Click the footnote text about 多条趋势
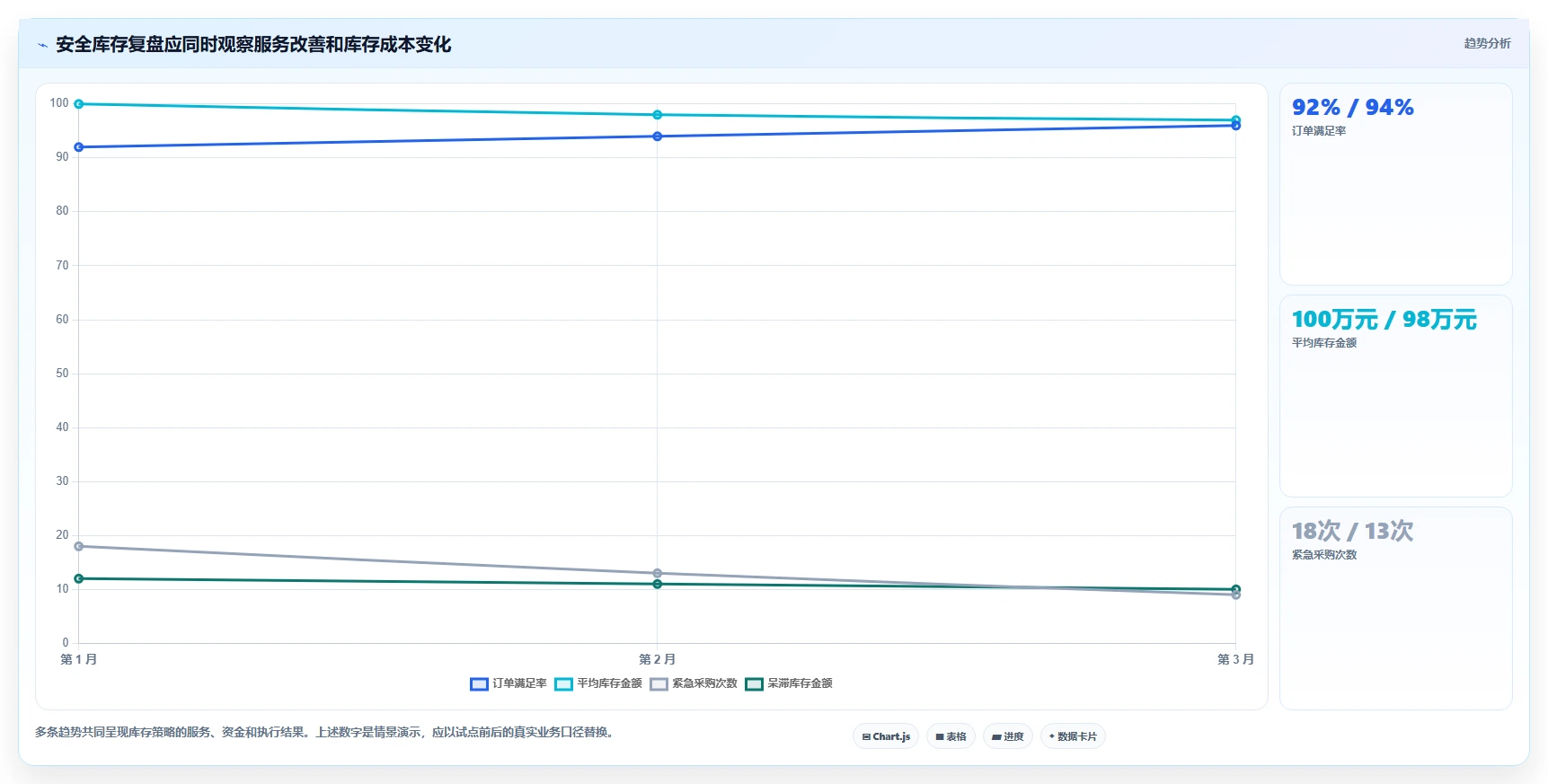Screen dimensions: 1548x784 tap(327, 733)
